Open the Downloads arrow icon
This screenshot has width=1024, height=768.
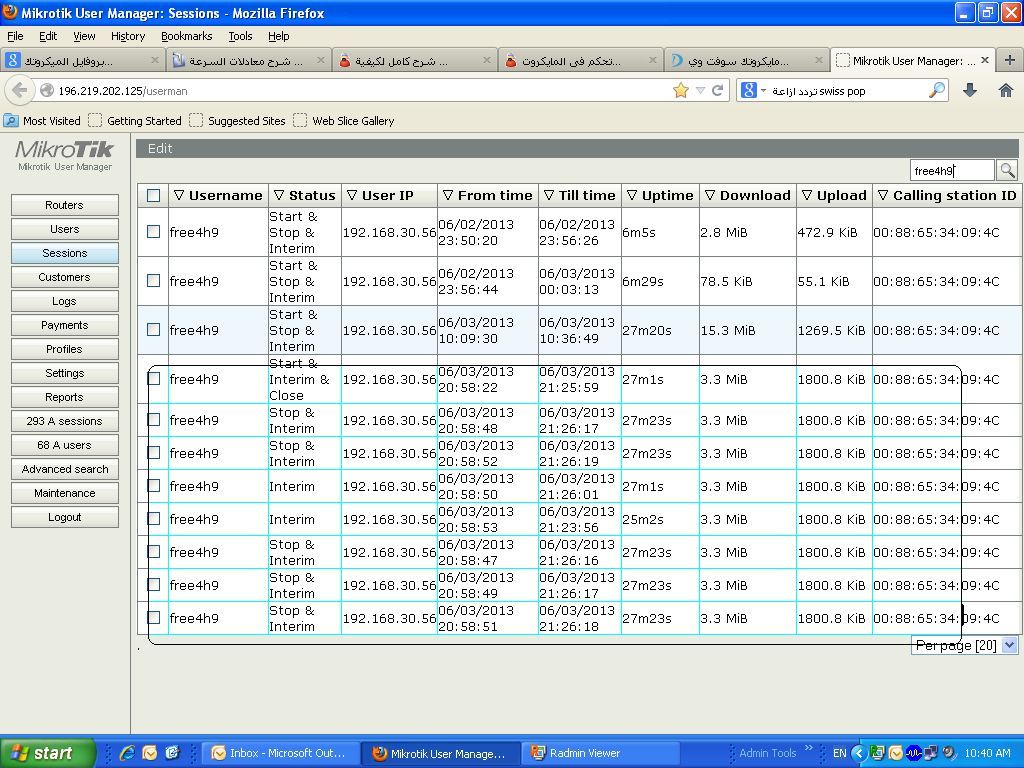point(970,90)
